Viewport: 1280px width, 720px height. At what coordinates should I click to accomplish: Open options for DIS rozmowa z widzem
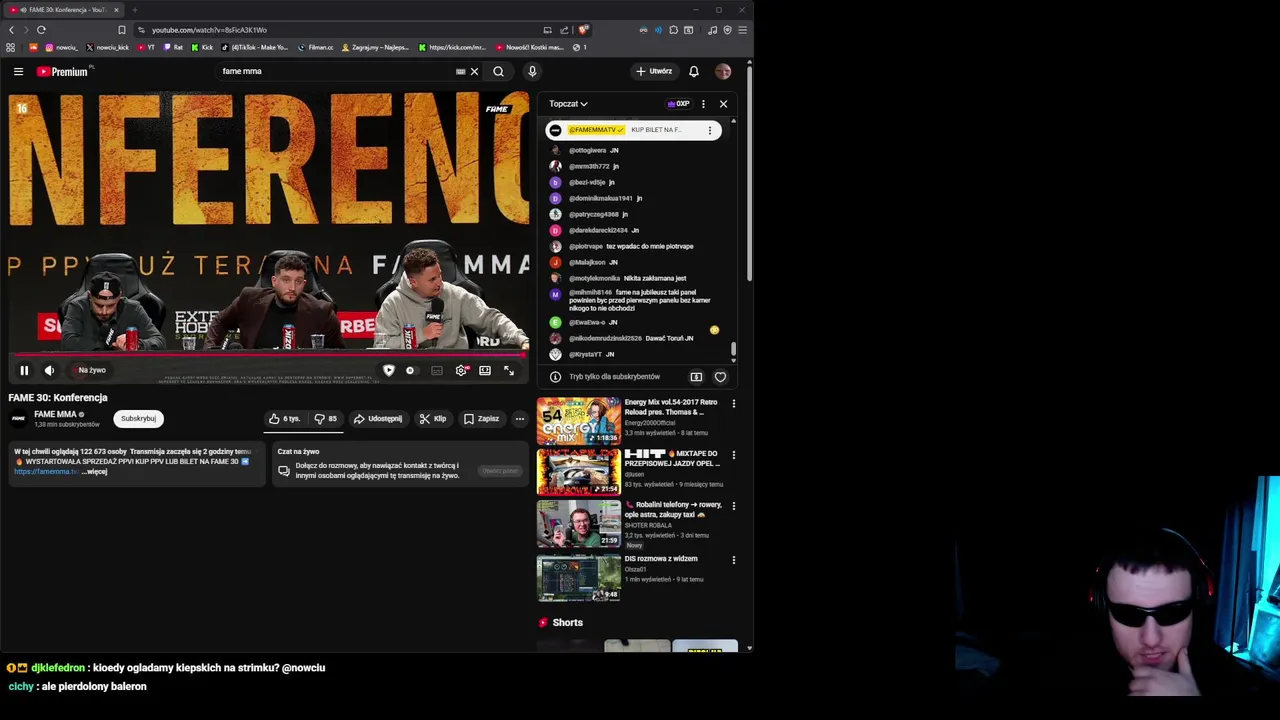pyautogui.click(x=734, y=560)
